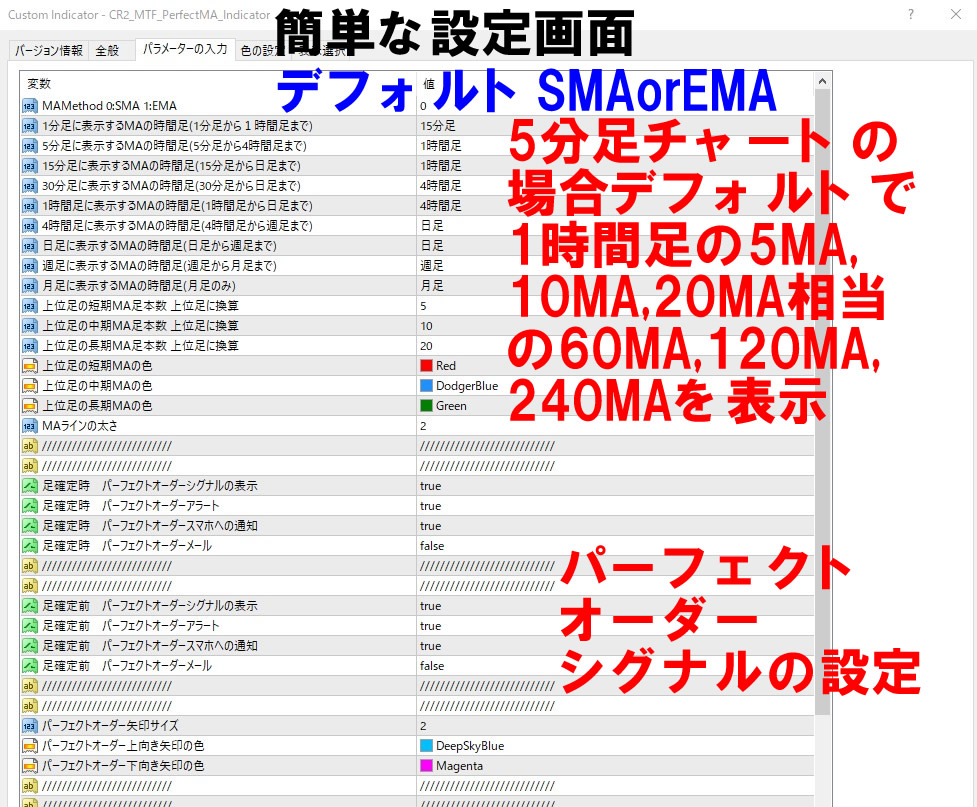Open the 色の設定 tab
The width and height of the screenshot is (977, 807).
[262, 50]
